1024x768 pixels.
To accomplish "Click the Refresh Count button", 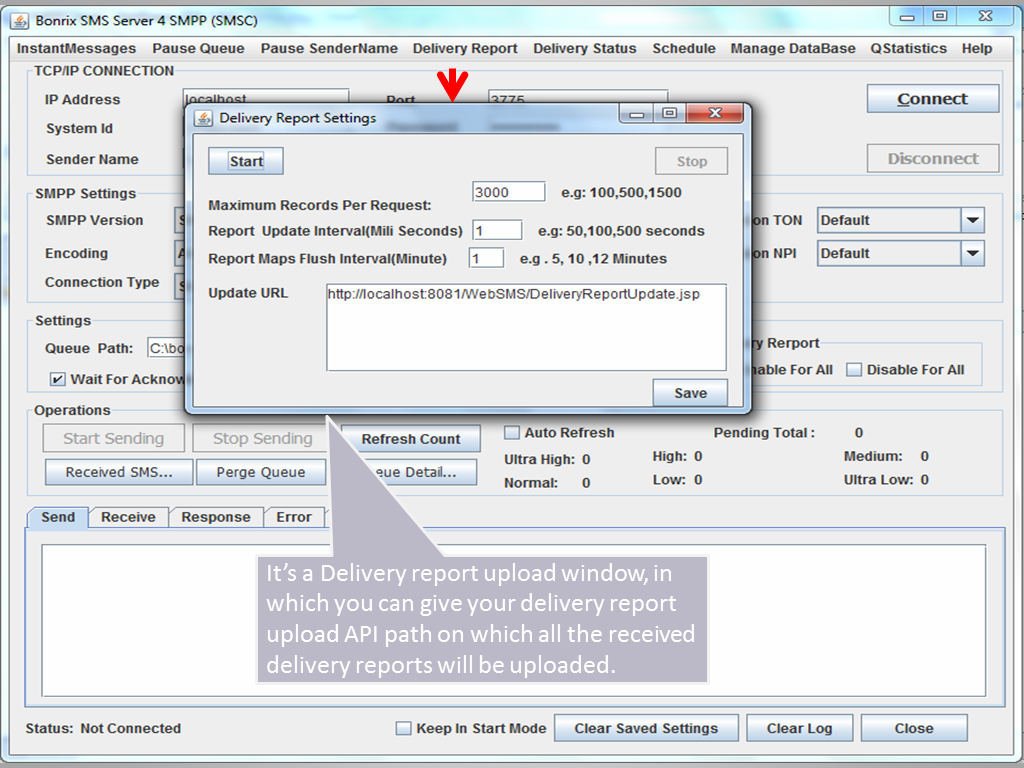I will [x=411, y=439].
